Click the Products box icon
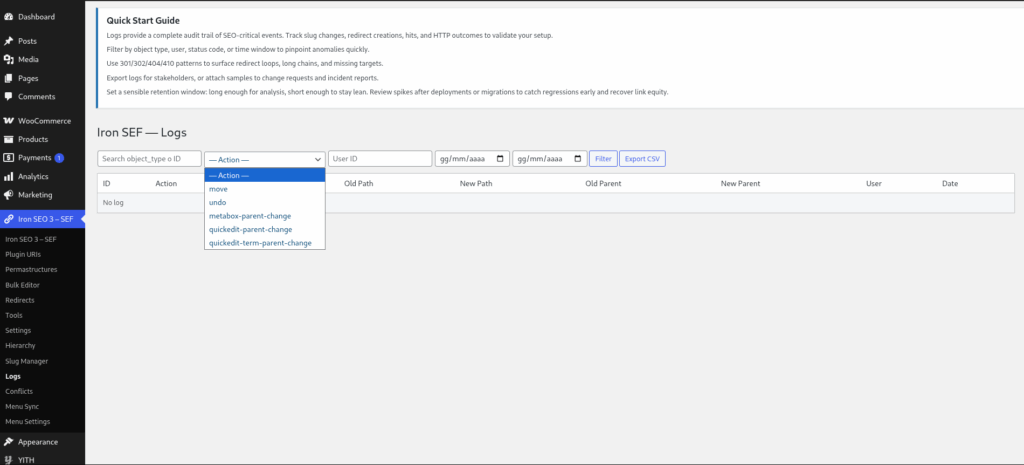This screenshot has height=465, width=1024. click(x=9, y=139)
